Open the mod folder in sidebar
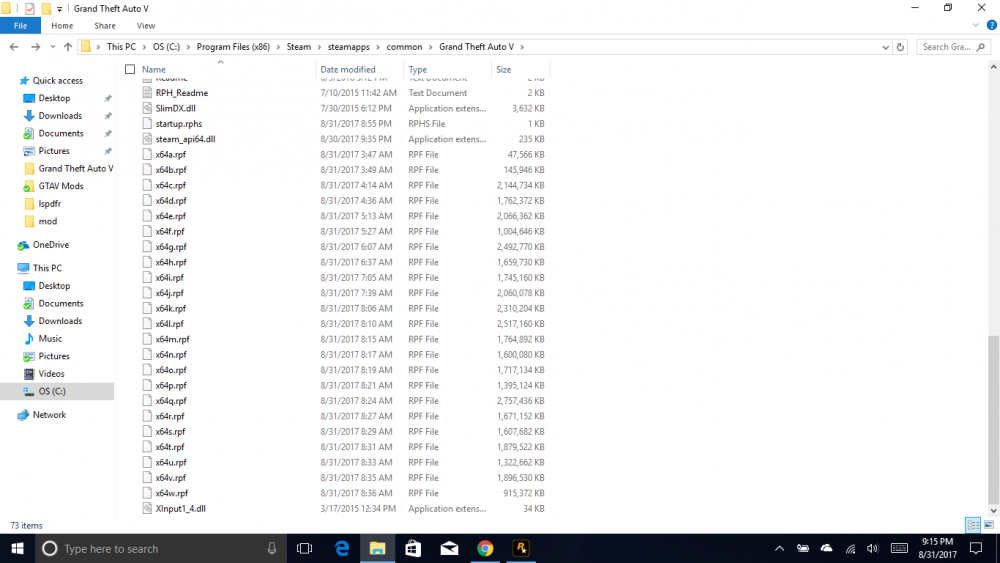Viewport: 1000px width, 563px height. [x=47, y=221]
